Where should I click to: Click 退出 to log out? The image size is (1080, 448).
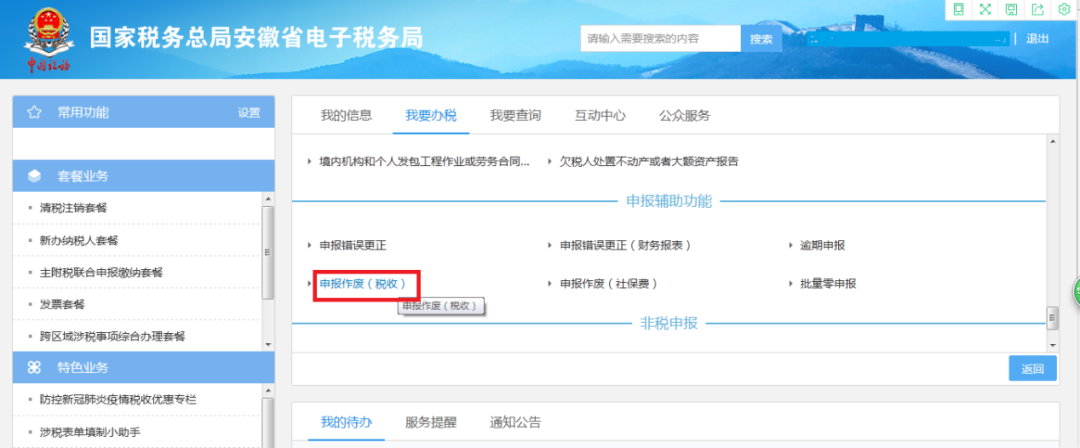[x=1037, y=39]
